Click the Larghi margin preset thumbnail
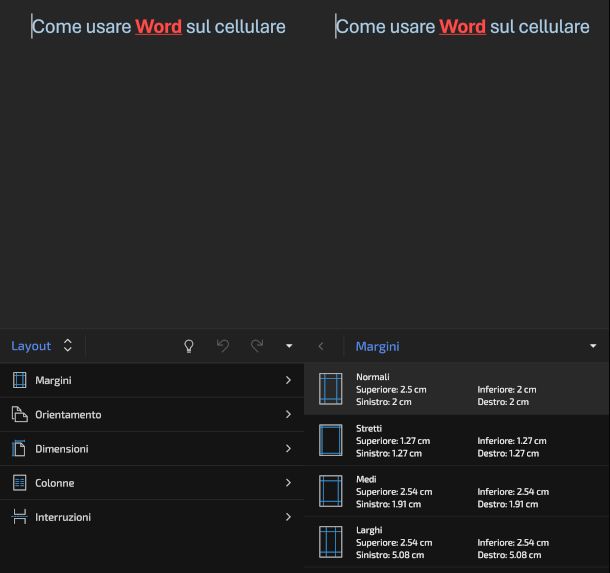610x573 pixels. click(331, 542)
